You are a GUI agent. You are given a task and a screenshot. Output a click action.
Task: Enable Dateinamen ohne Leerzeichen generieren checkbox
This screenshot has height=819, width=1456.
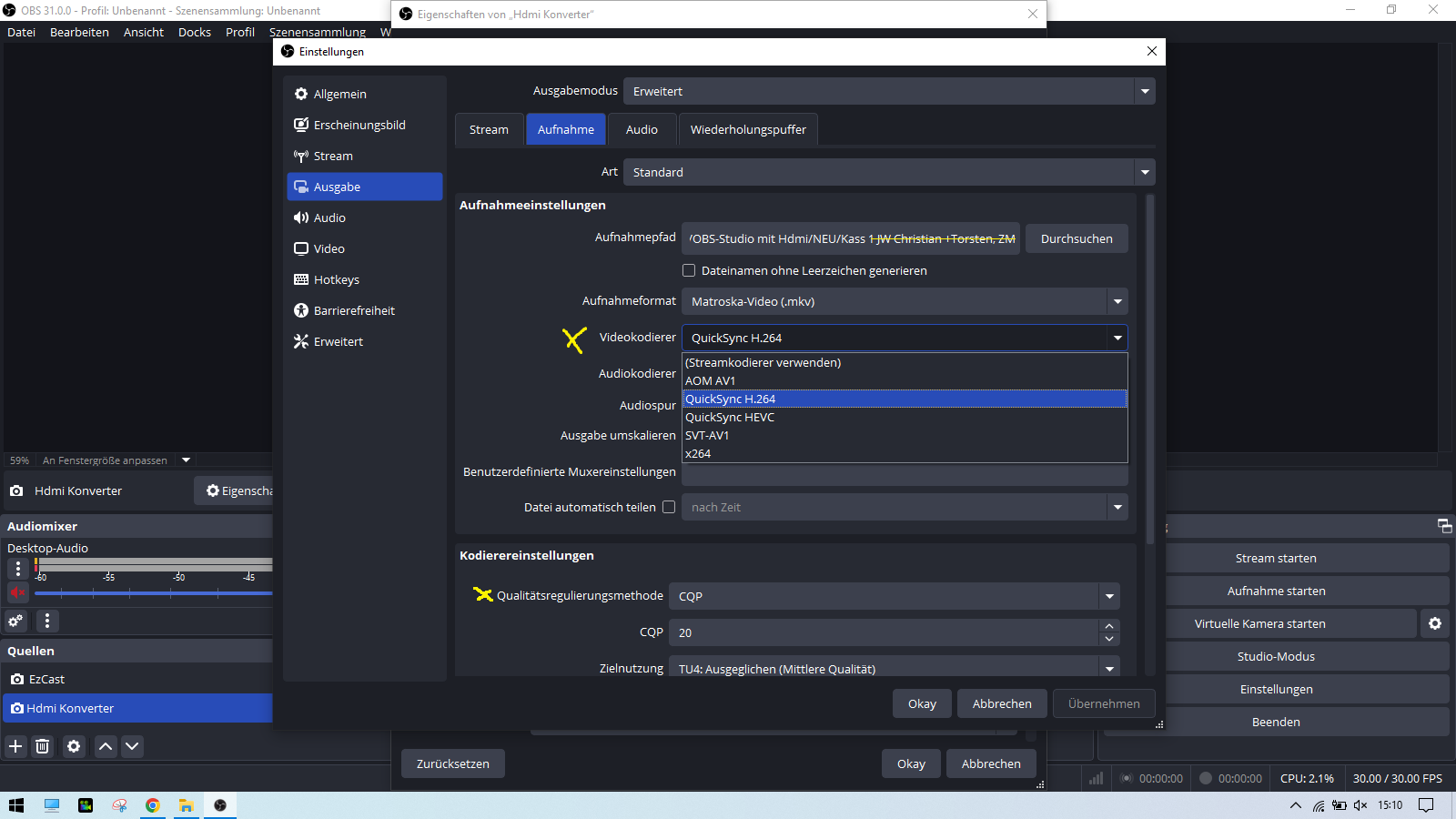pos(689,270)
